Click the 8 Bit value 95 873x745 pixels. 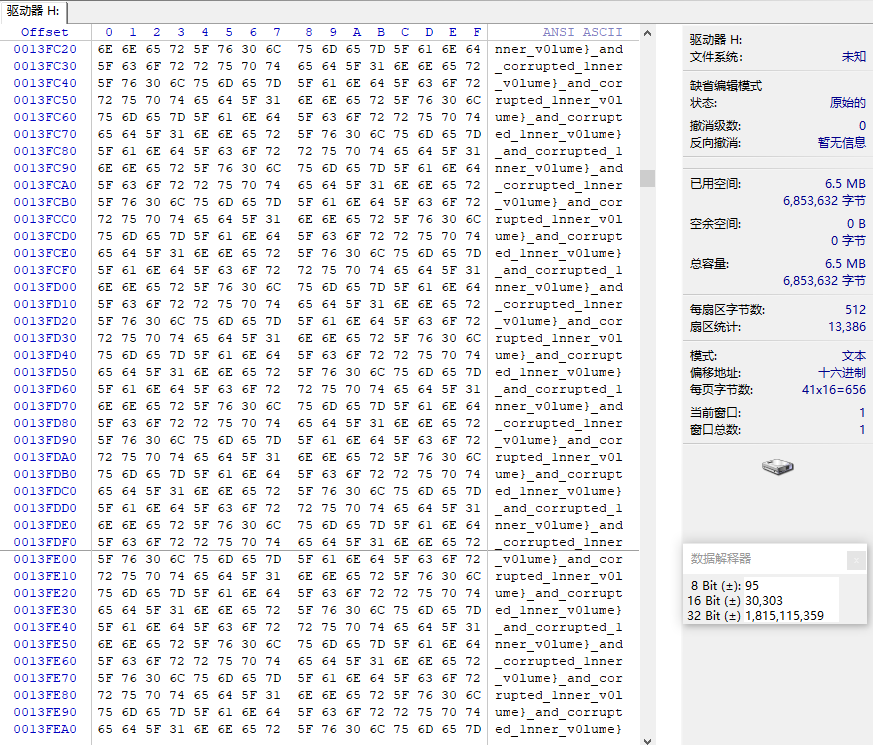tap(752, 586)
